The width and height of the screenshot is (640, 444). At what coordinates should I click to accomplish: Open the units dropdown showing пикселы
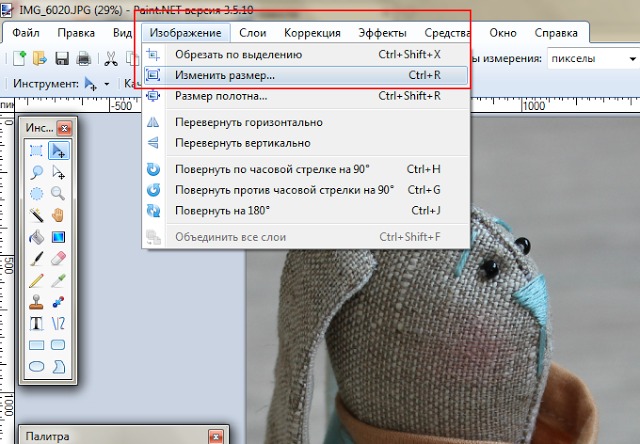pos(593,59)
